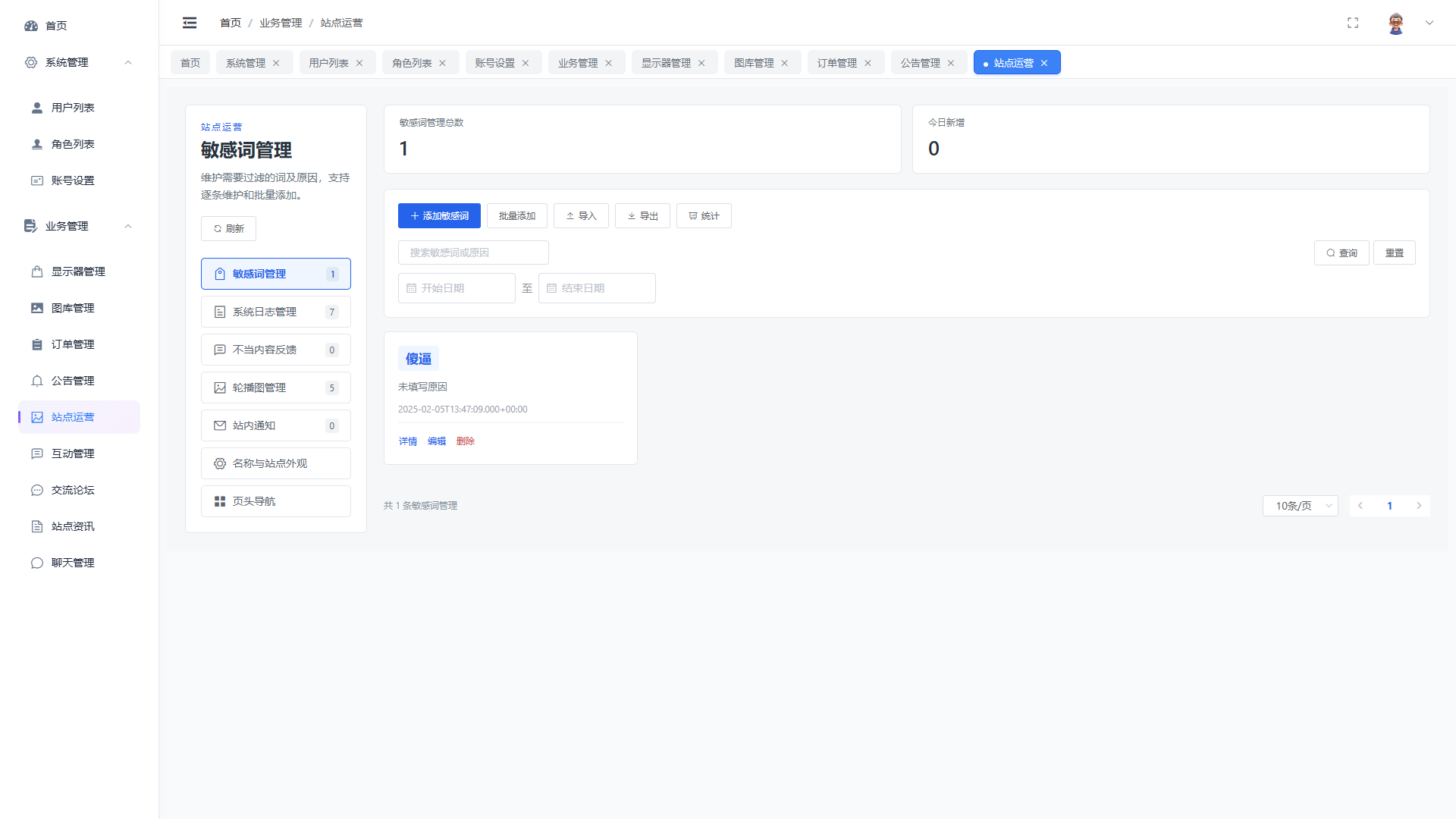Close the 显示器管理 tab
Viewport: 1456px width, 819px height.
701,63
